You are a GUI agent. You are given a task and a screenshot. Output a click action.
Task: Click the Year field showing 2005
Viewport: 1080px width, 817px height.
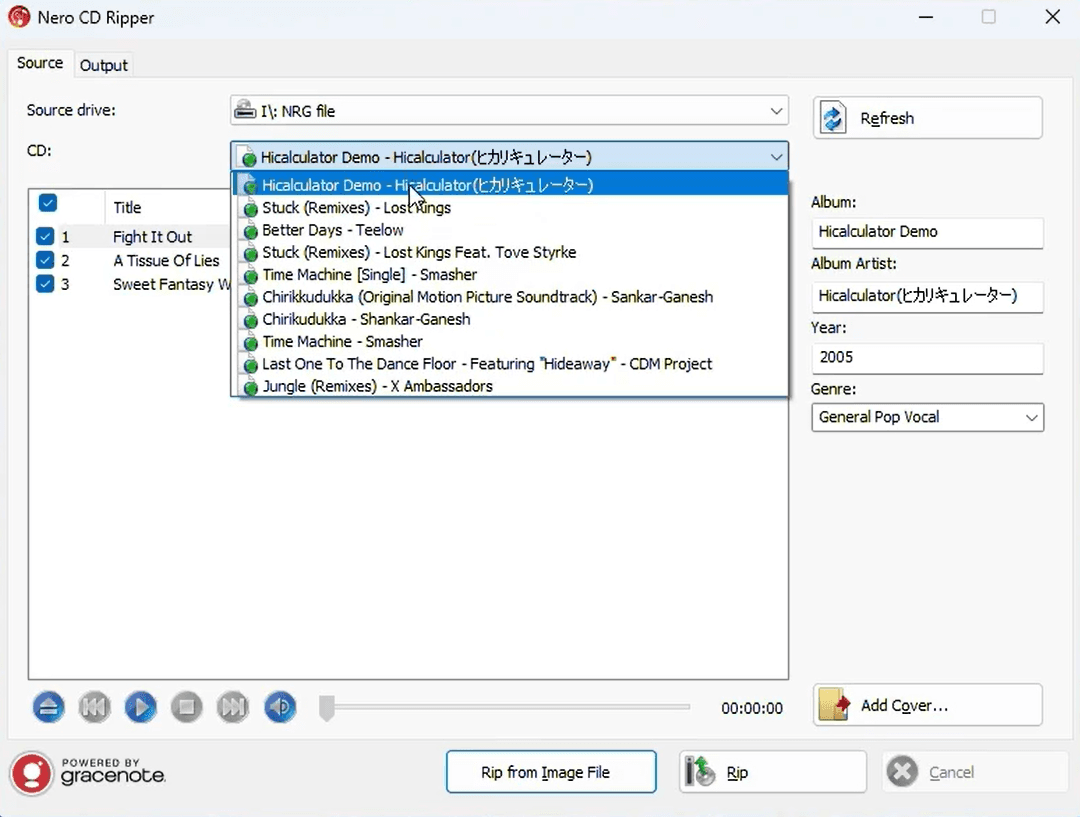[x=927, y=358]
